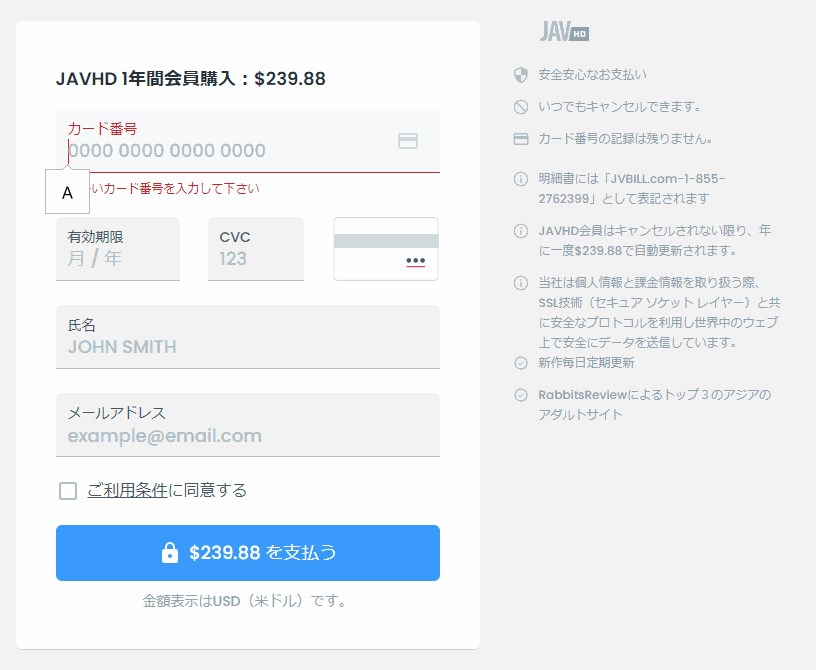Viewport: 816px width, 670px height.
Task: Open the ご利用条件 terms link
Action: coord(127,490)
